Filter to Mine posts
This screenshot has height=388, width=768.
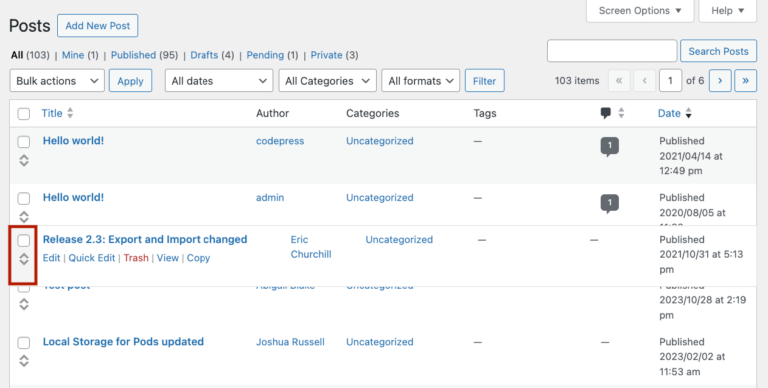pyautogui.click(x=73, y=55)
